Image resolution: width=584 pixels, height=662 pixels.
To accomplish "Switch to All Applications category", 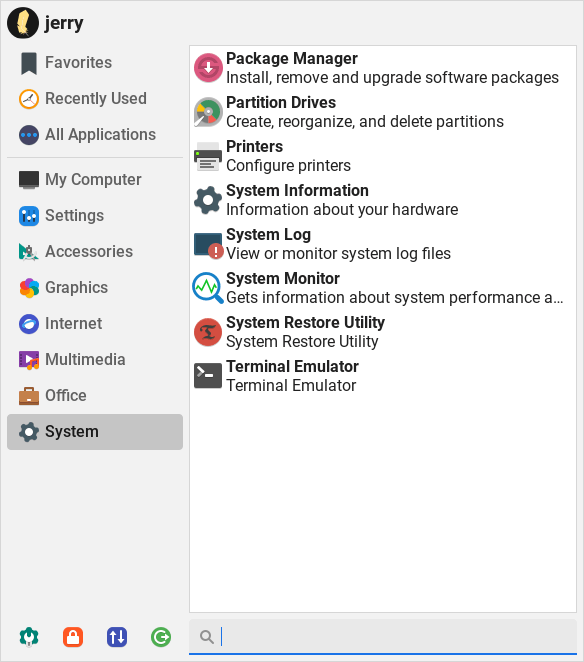I will pyautogui.click(x=95, y=135).
